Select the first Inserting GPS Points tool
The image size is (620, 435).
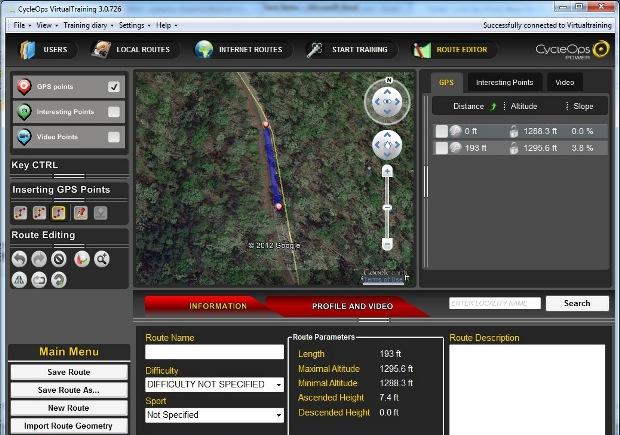(20, 213)
